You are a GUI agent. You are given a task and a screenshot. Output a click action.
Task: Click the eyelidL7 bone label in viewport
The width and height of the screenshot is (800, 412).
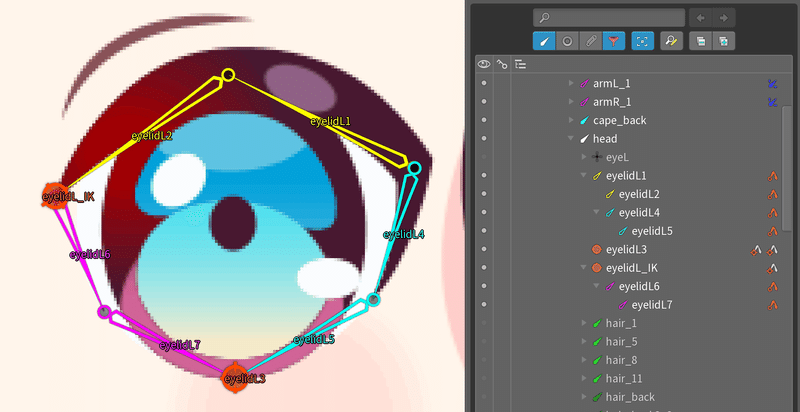click(179, 345)
